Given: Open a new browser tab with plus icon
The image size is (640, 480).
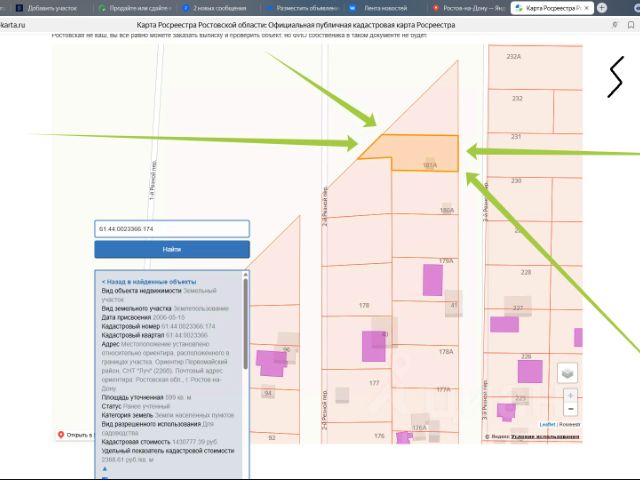Looking at the screenshot, I should (602, 8).
